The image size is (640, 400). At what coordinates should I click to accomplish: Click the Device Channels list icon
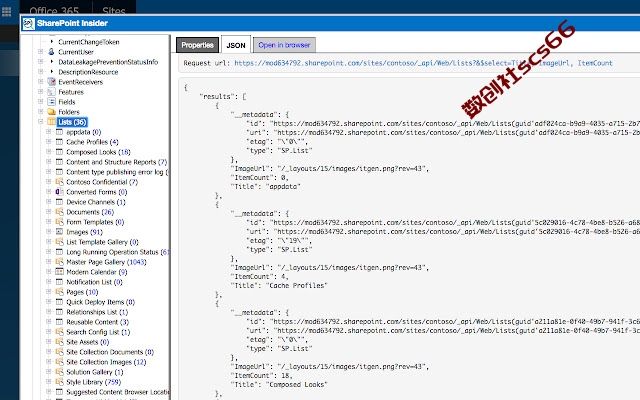[x=59, y=202]
